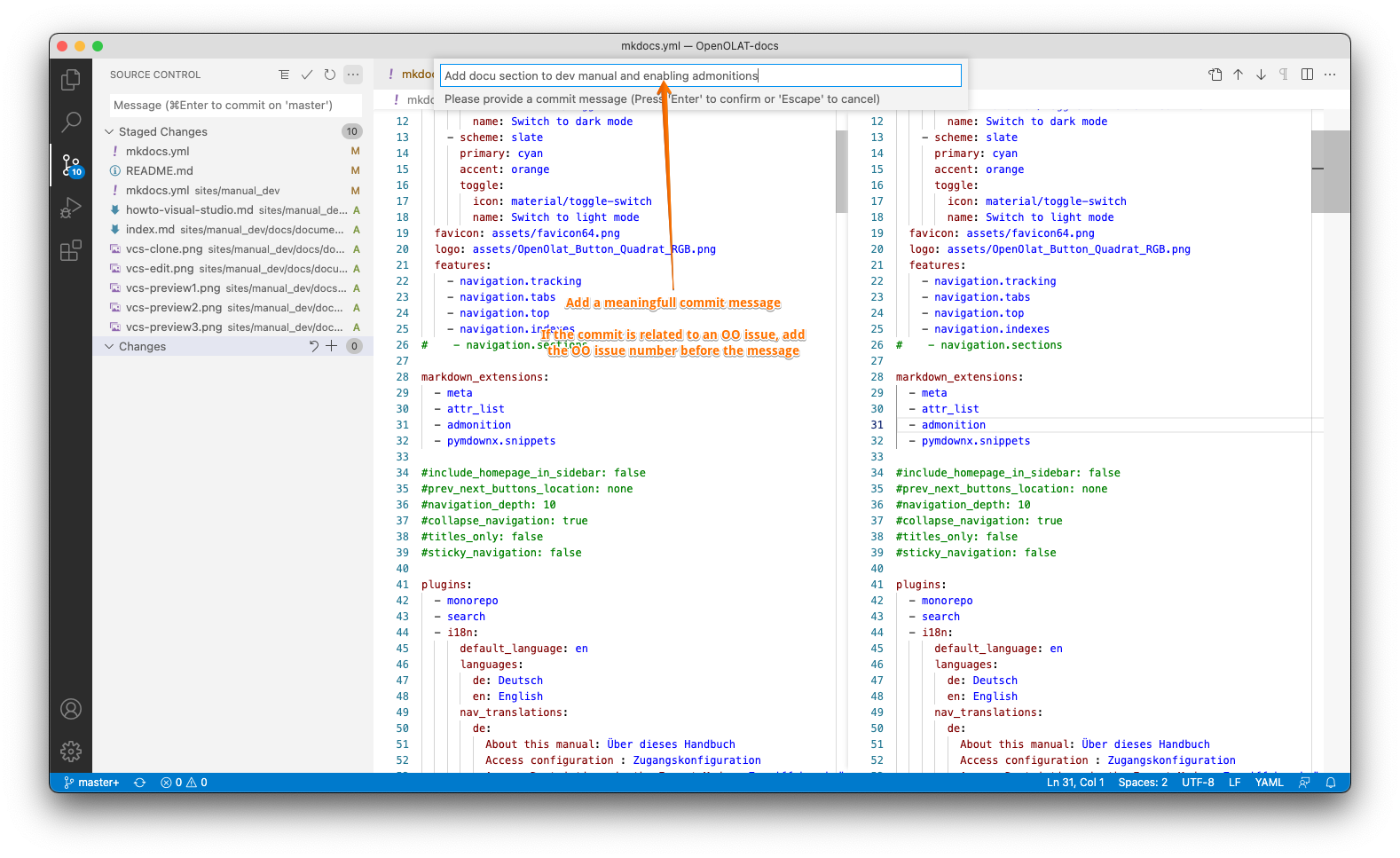Click the commit checkmark in Source Control
The width and height of the screenshot is (1400, 858).
307,75
